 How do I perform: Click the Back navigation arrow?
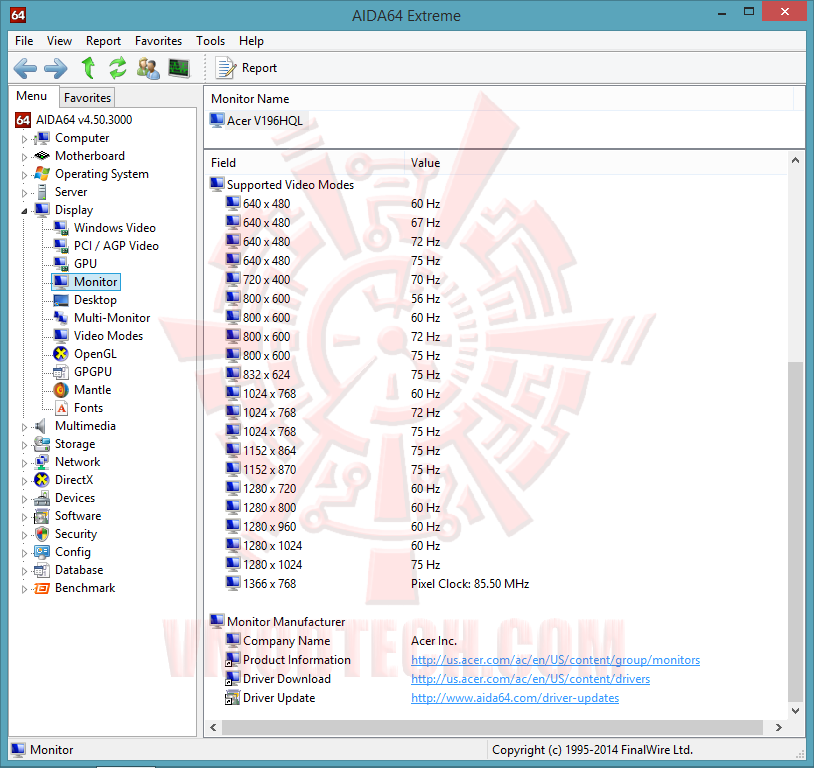[25, 68]
